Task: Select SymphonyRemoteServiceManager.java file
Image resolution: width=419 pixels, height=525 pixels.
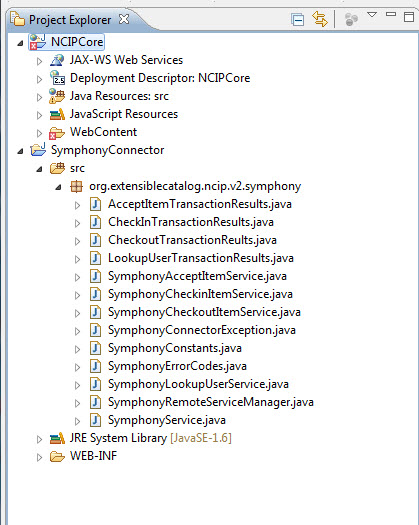Action: click(211, 402)
